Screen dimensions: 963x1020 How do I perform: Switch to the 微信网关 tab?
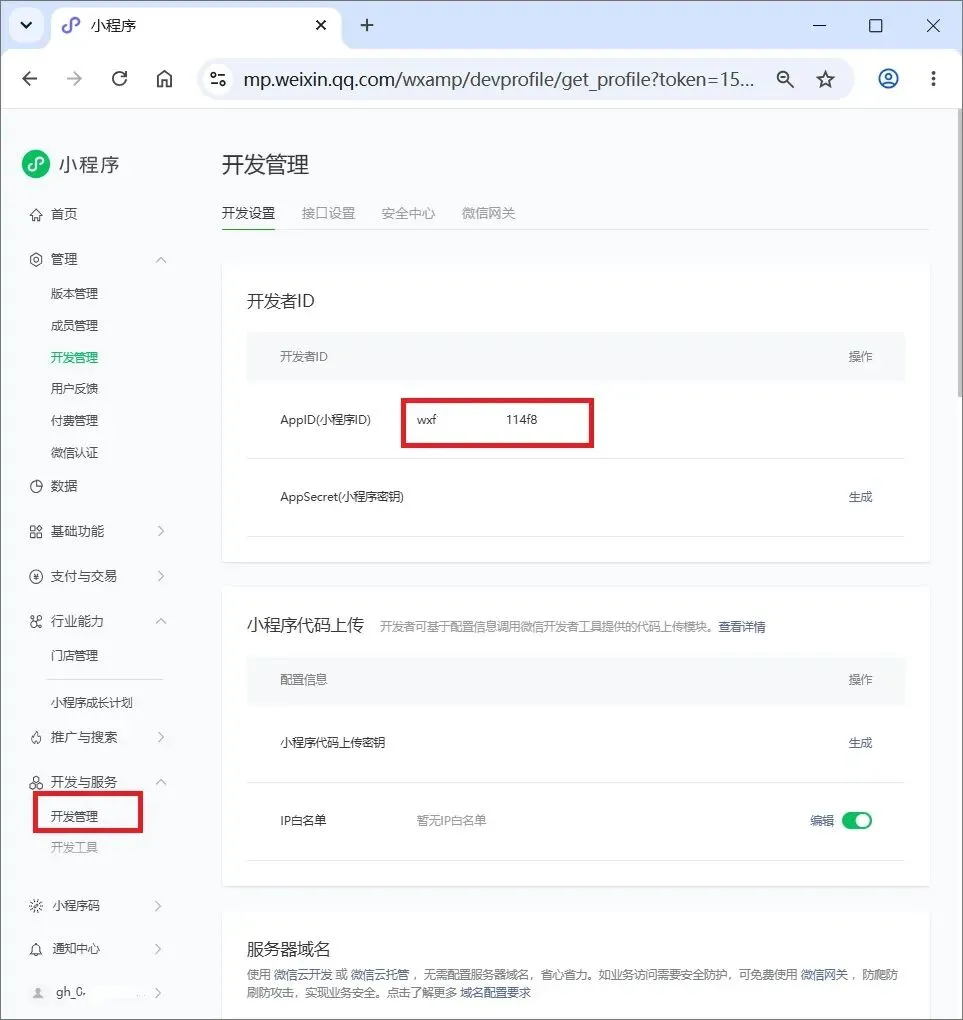click(488, 213)
